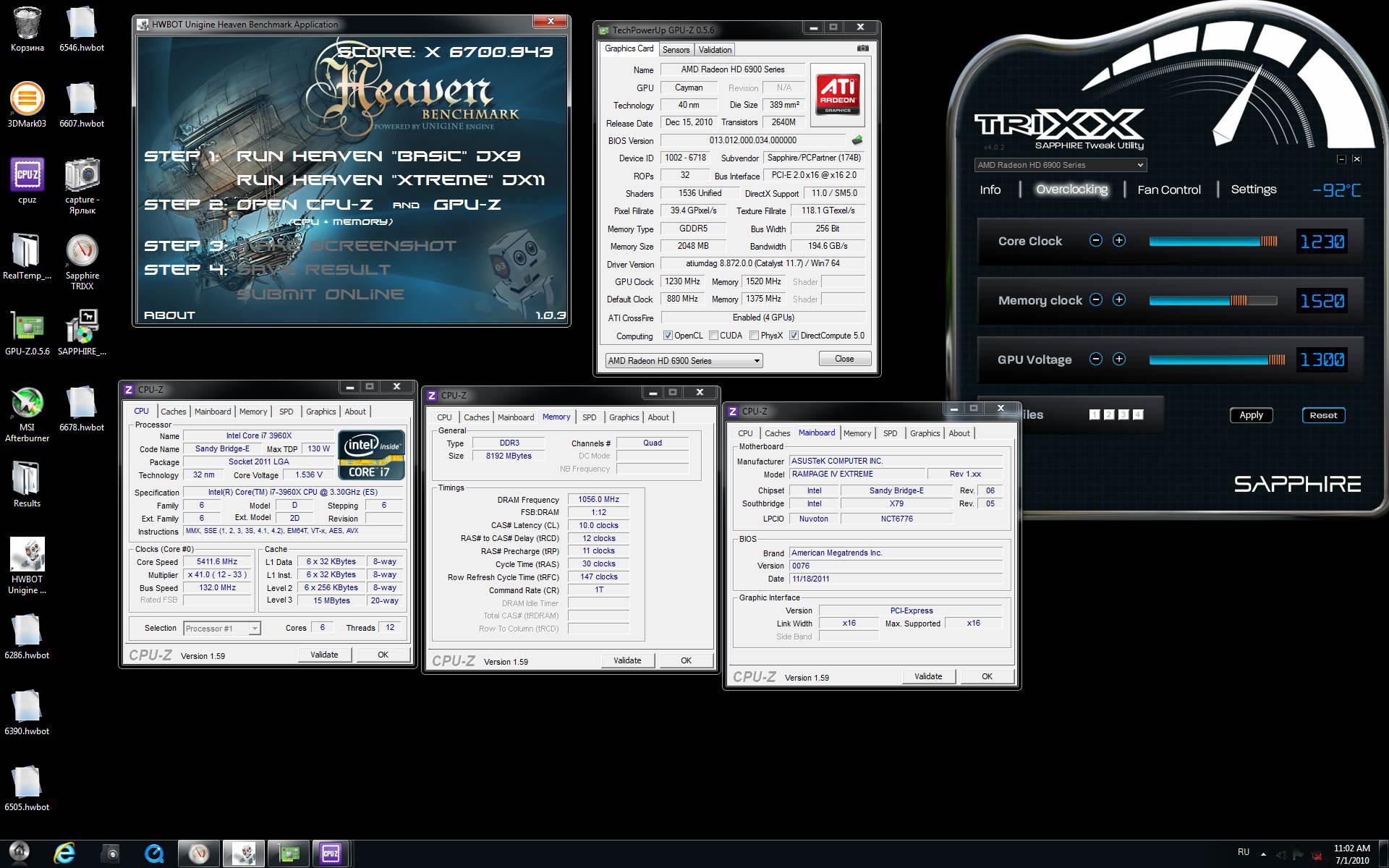The image size is (1389, 868).
Task: Open GPU-Z.0.5.6 desktop icon
Action: [x=27, y=333]
